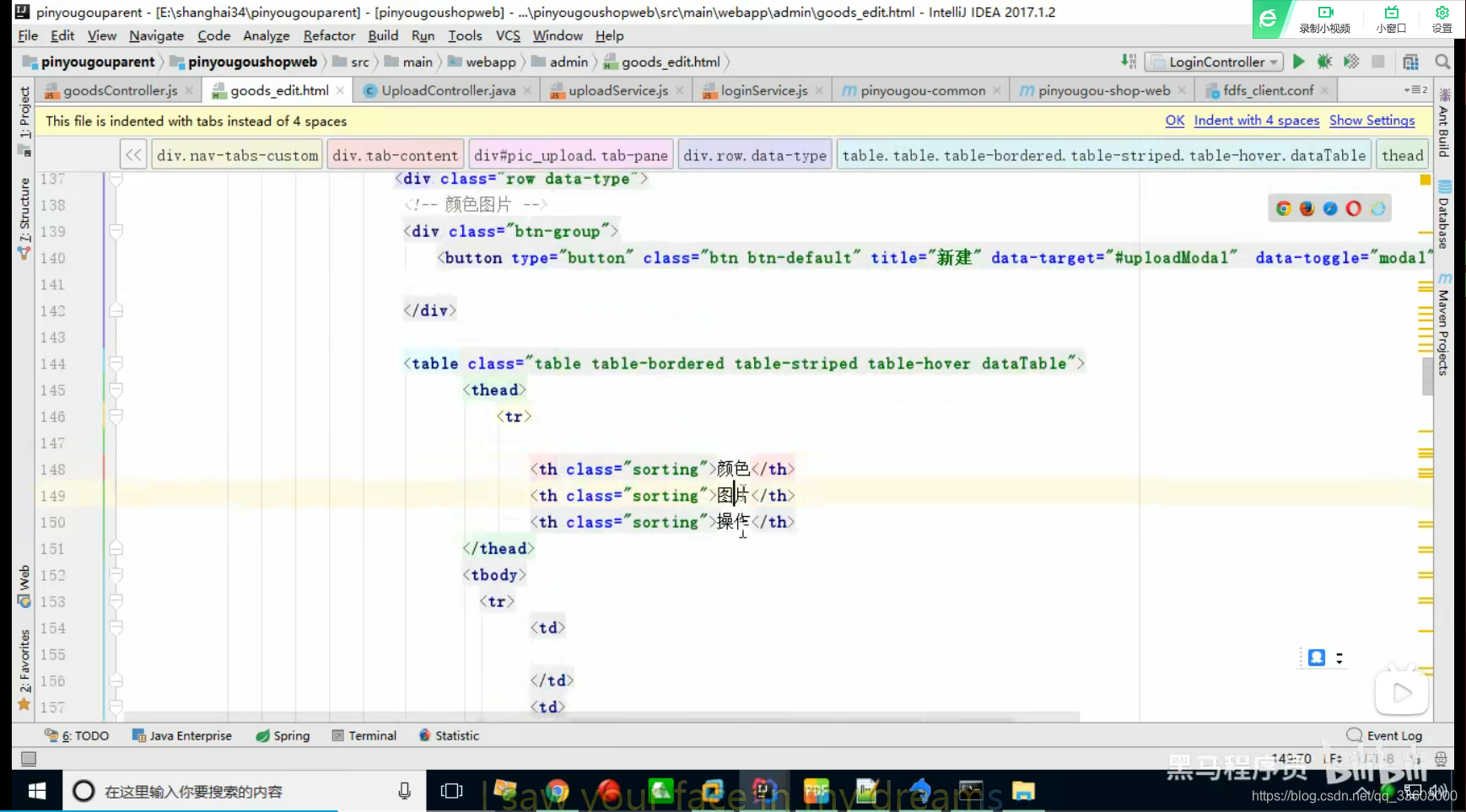Open the Terminal tool window
This screenshot has width=1466, height=812.
[364, 735]
